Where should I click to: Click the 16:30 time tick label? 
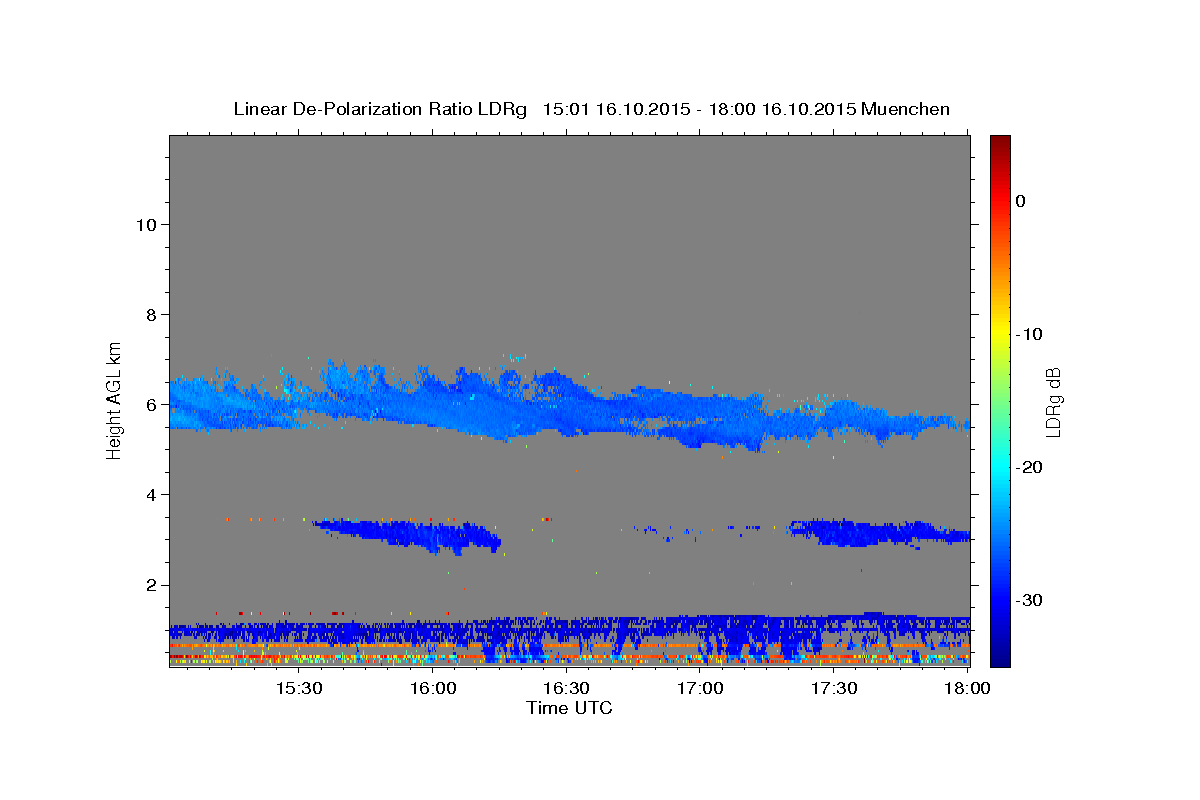point(566,689)
